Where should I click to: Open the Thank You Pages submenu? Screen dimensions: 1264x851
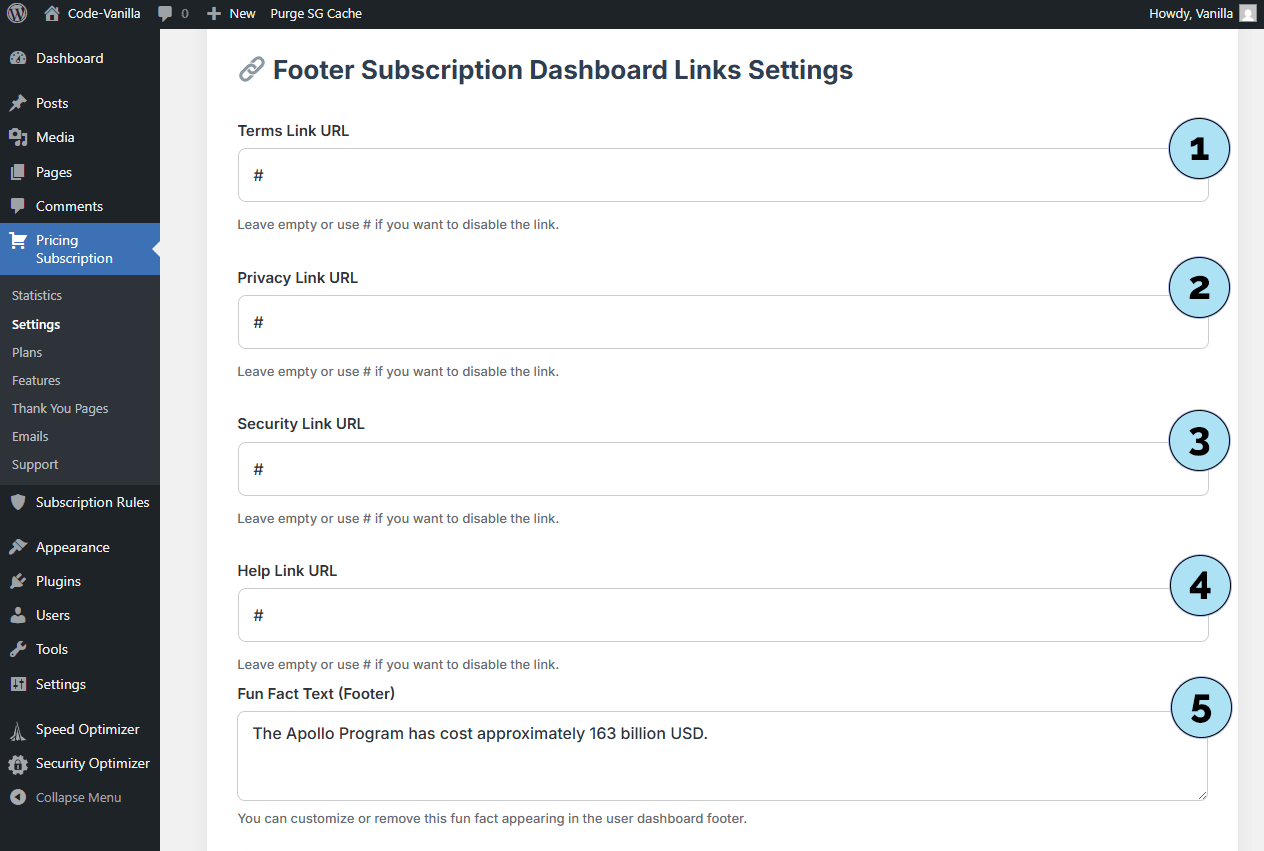(60, 408)
